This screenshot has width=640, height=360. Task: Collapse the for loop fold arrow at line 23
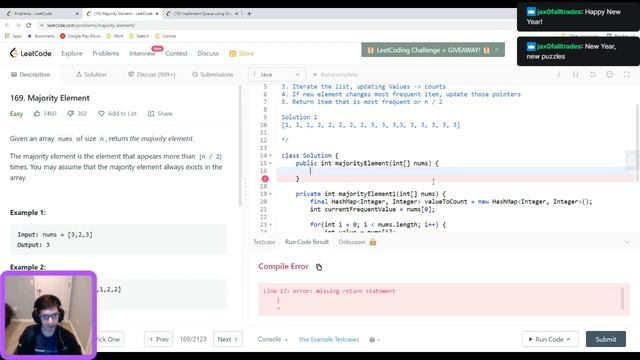270,224
